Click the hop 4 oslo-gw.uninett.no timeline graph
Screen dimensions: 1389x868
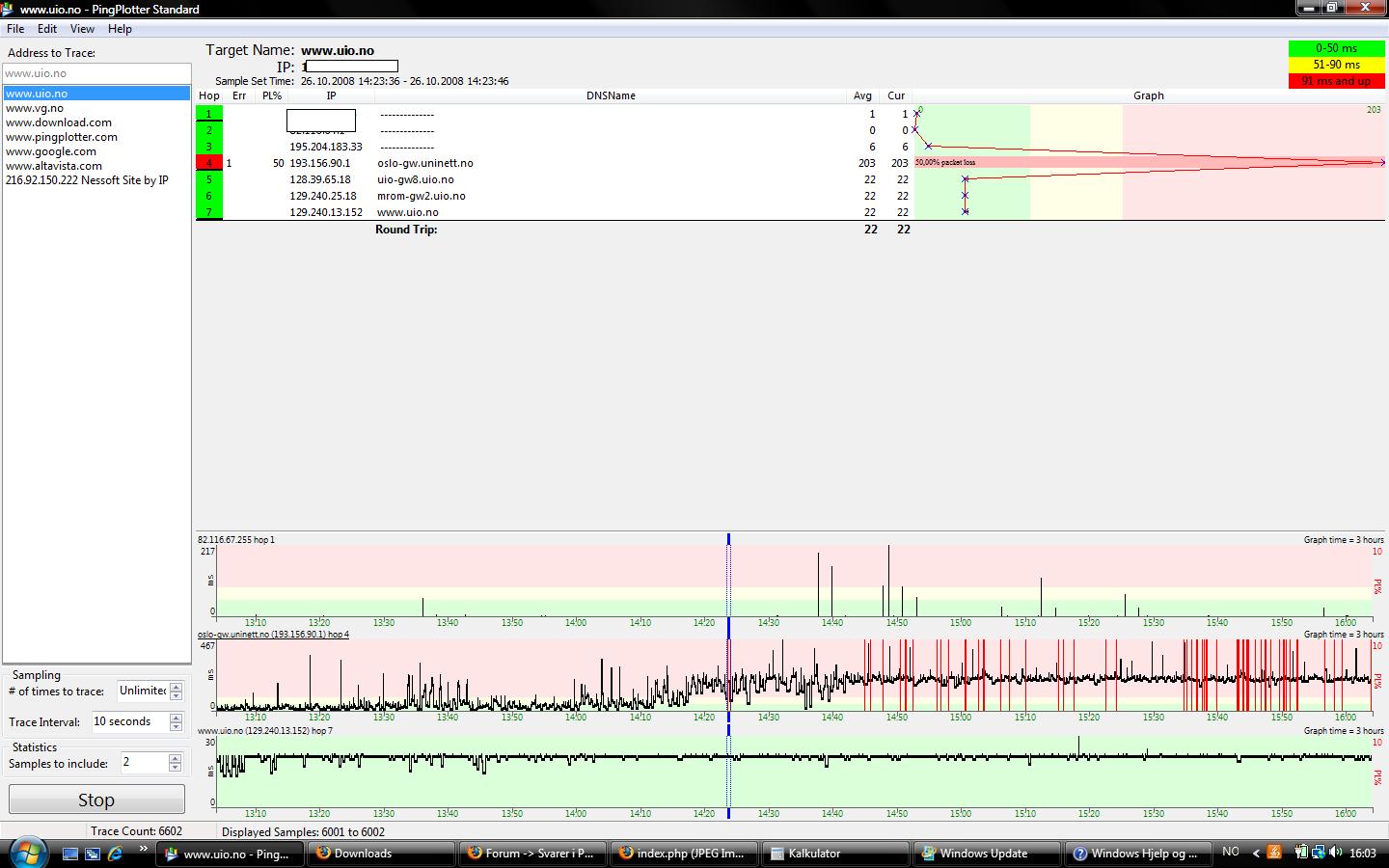point(793,675)
